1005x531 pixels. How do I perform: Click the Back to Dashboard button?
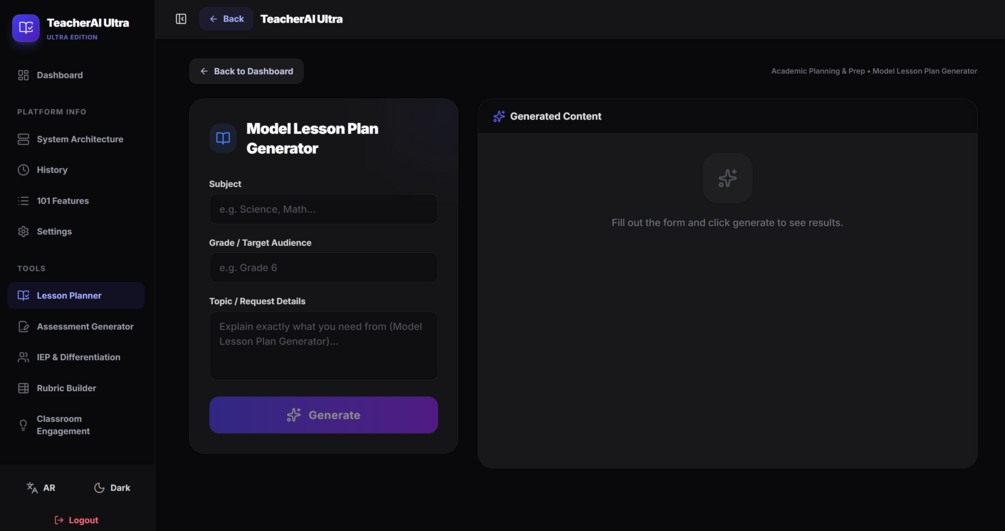246,71
